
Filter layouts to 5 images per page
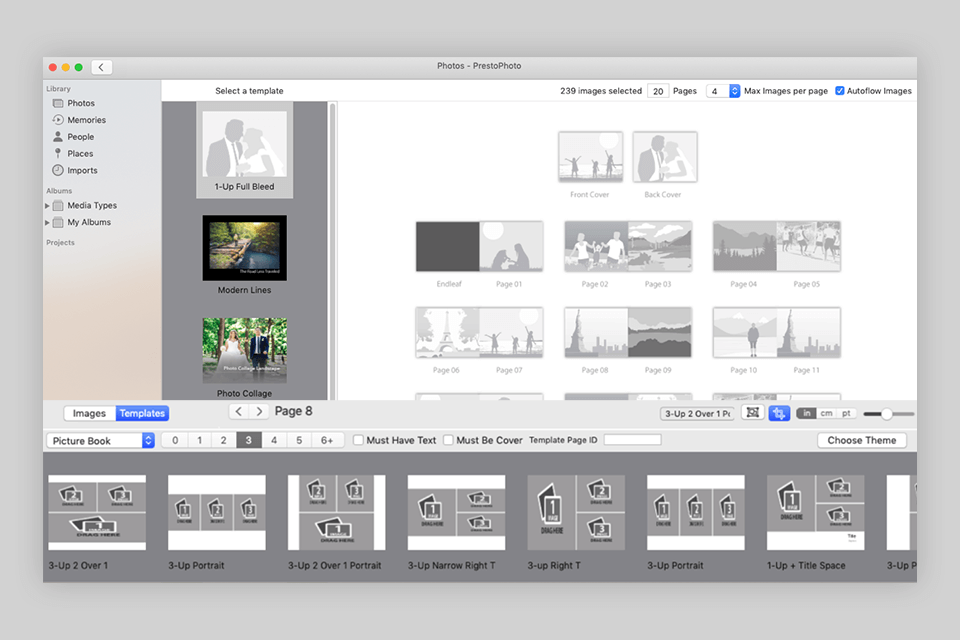click(x=297, y=440)
